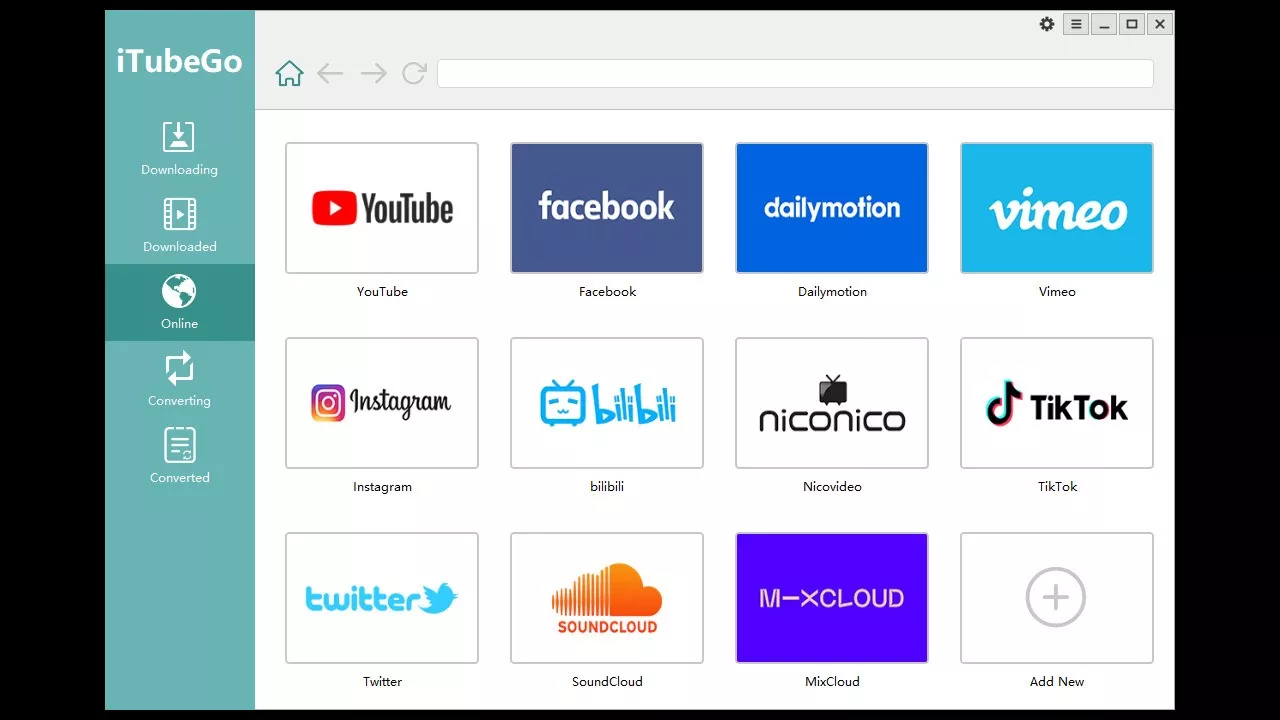The image size is (1280, 720).
Task: Open the Downloading section in sidebar
Action: point(179,148)
